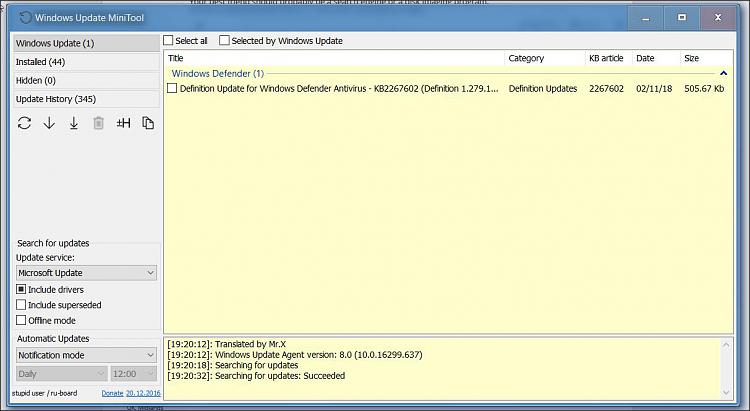Sort by the KB article column header

[x=608, y=58]
